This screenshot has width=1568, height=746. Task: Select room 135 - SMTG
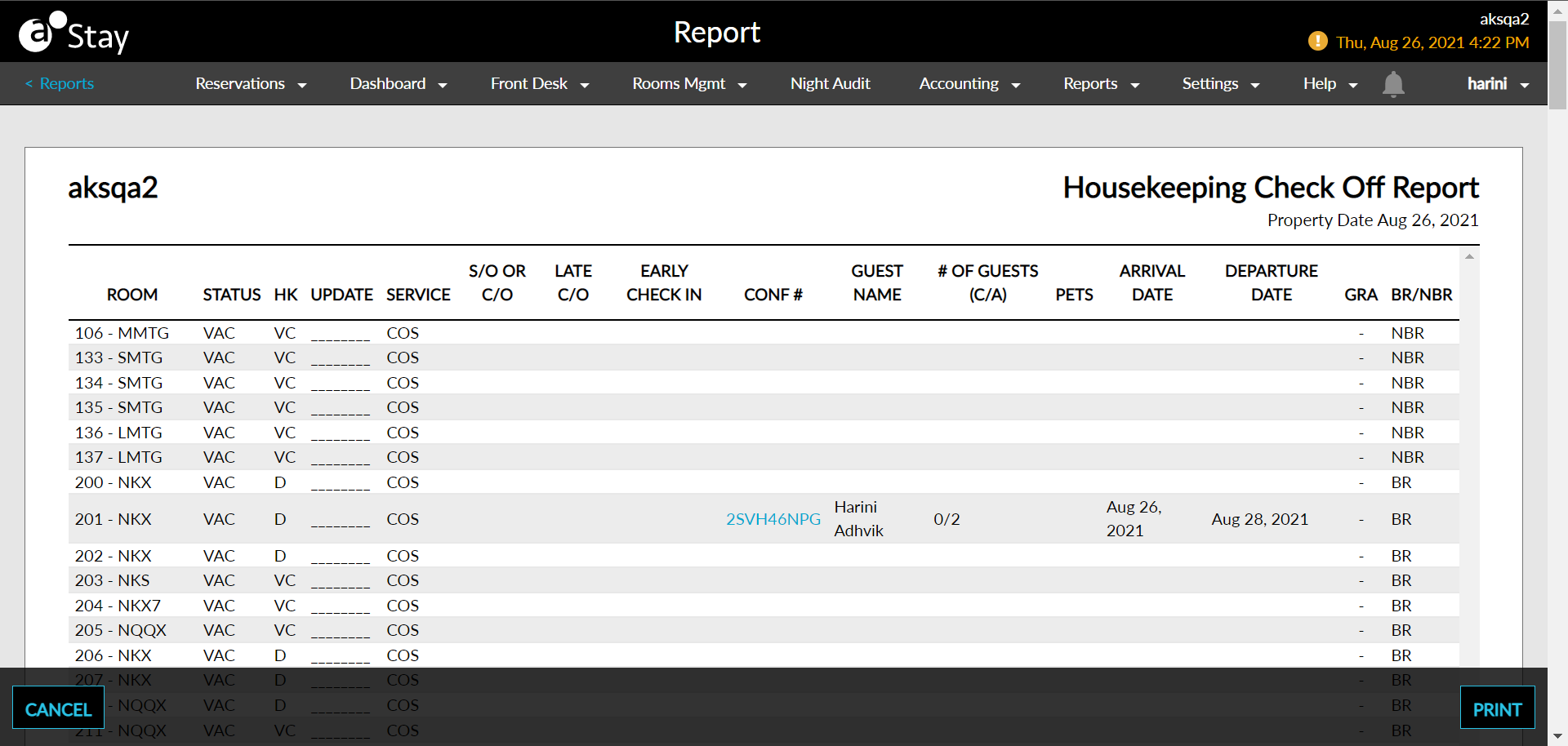(x=764, y=407)
